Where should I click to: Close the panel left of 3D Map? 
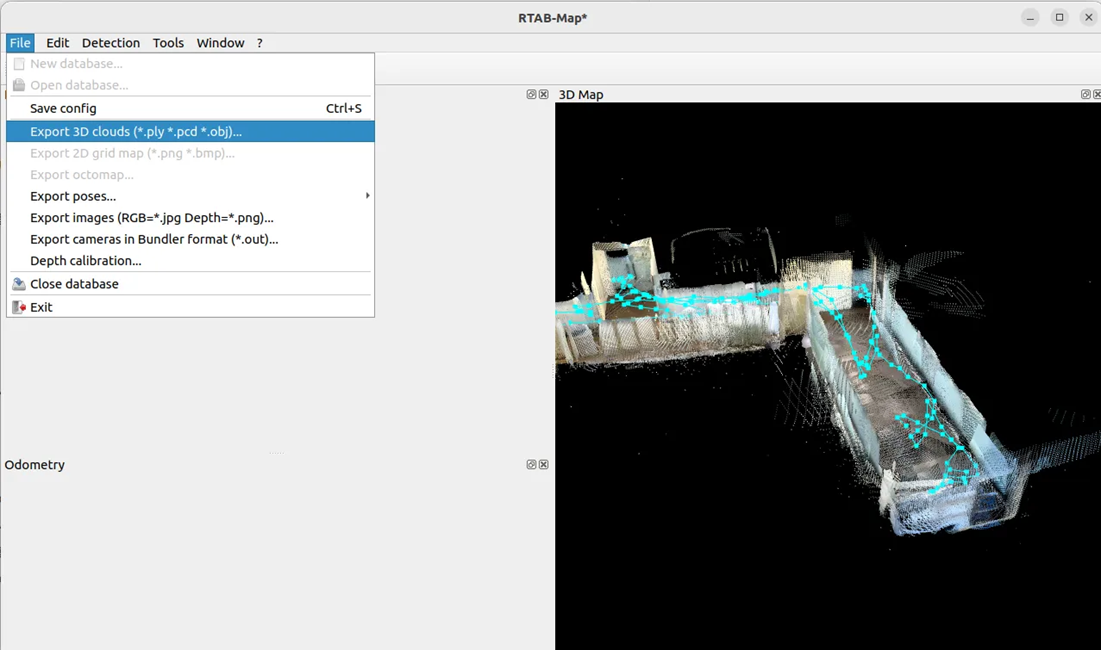pyautogui.click(x=543, y=94)
